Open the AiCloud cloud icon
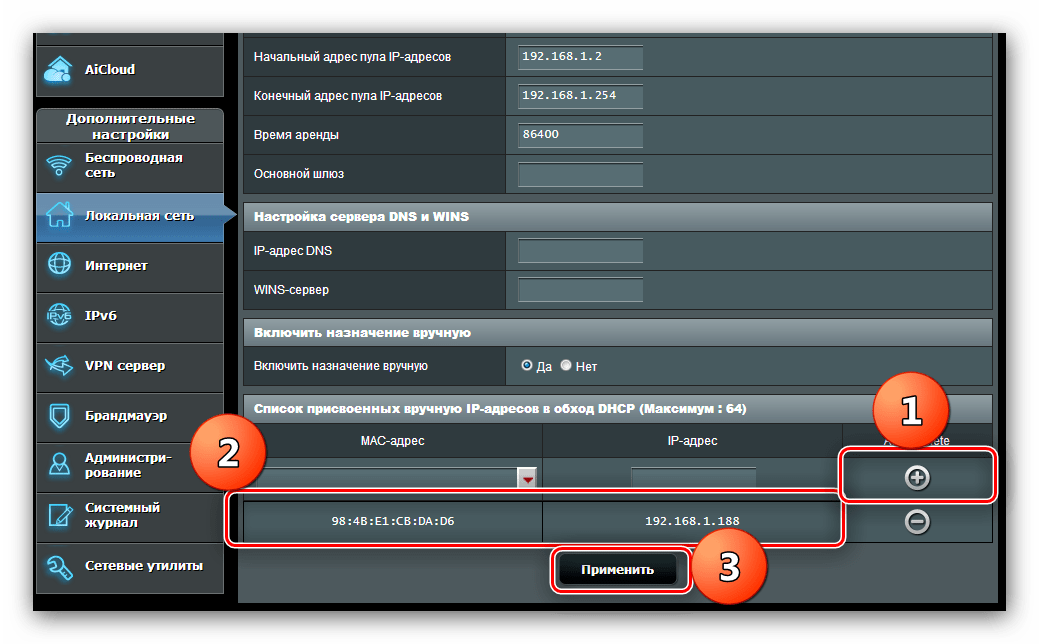Screen dimensions: 1039x644 click(58, 70)
